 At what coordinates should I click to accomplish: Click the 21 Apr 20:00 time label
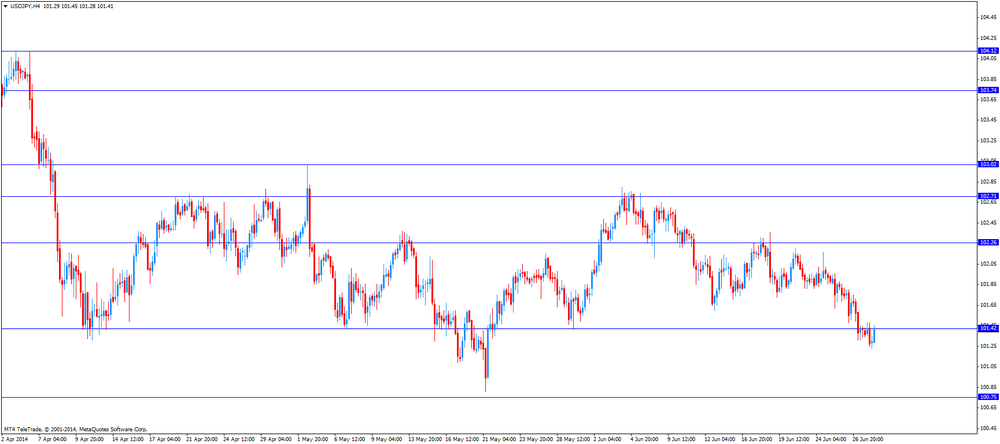click(202, 440)
